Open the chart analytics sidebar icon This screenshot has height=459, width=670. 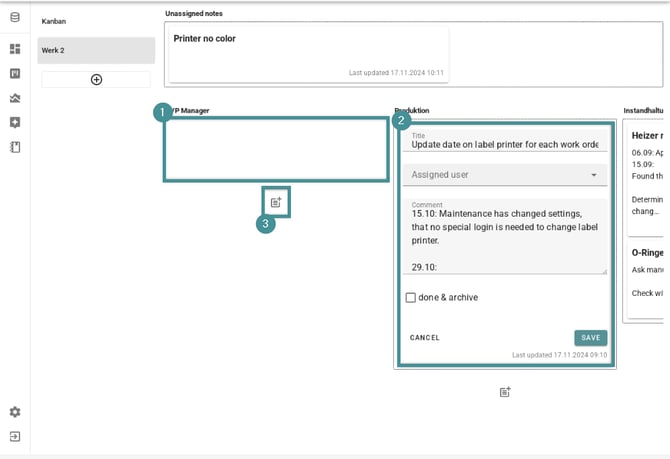tap(15, 98)
